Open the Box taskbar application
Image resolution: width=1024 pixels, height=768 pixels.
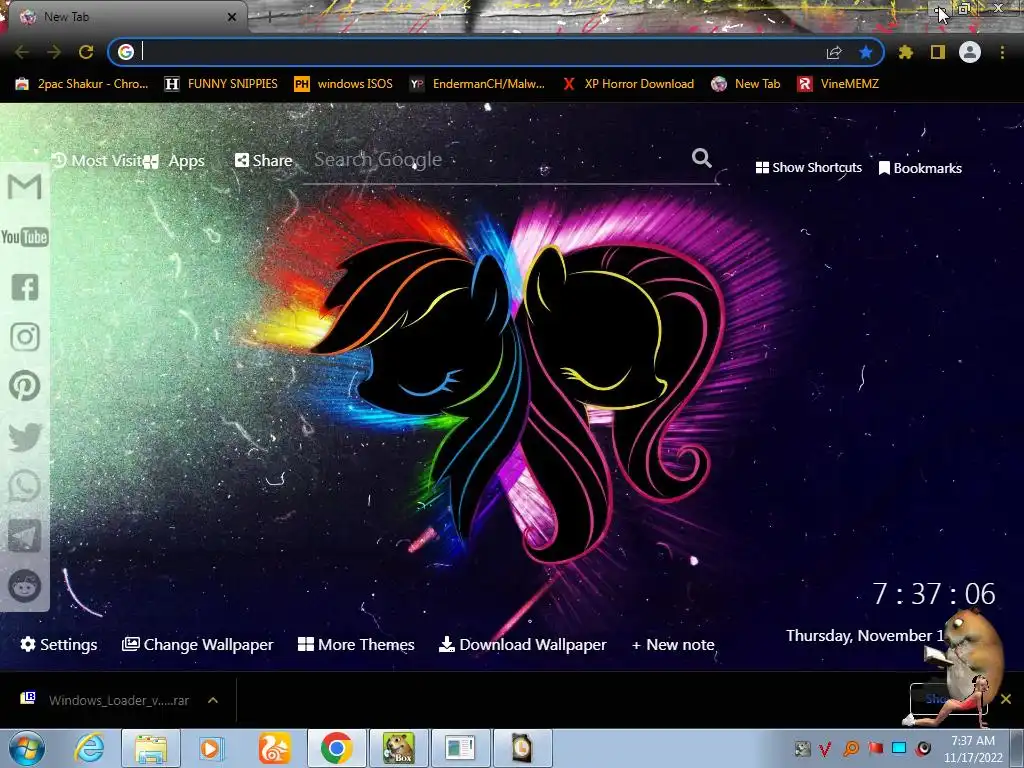pos(398,748)
